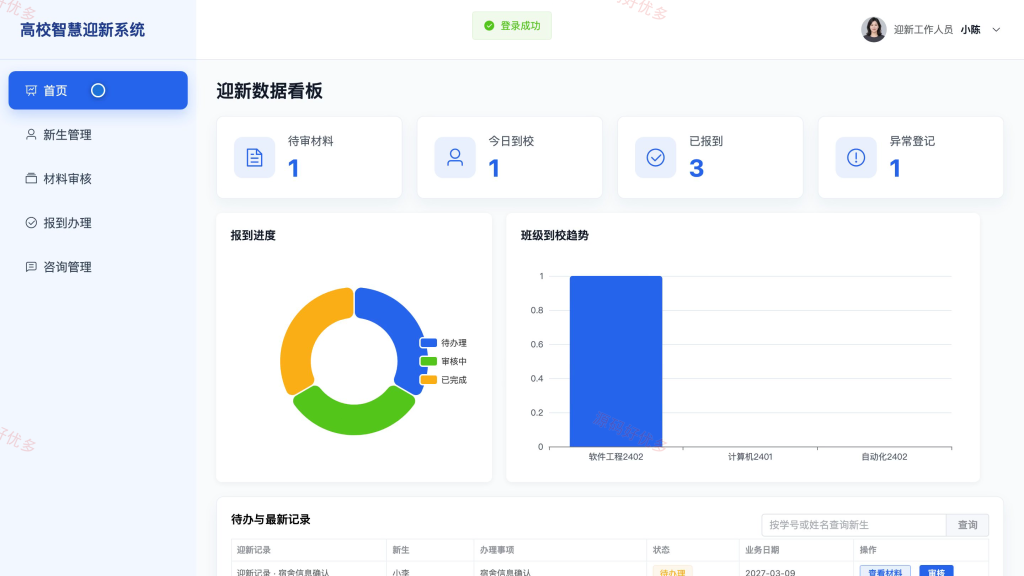Click the 已报到 check circle icon

tap(655, 157)
